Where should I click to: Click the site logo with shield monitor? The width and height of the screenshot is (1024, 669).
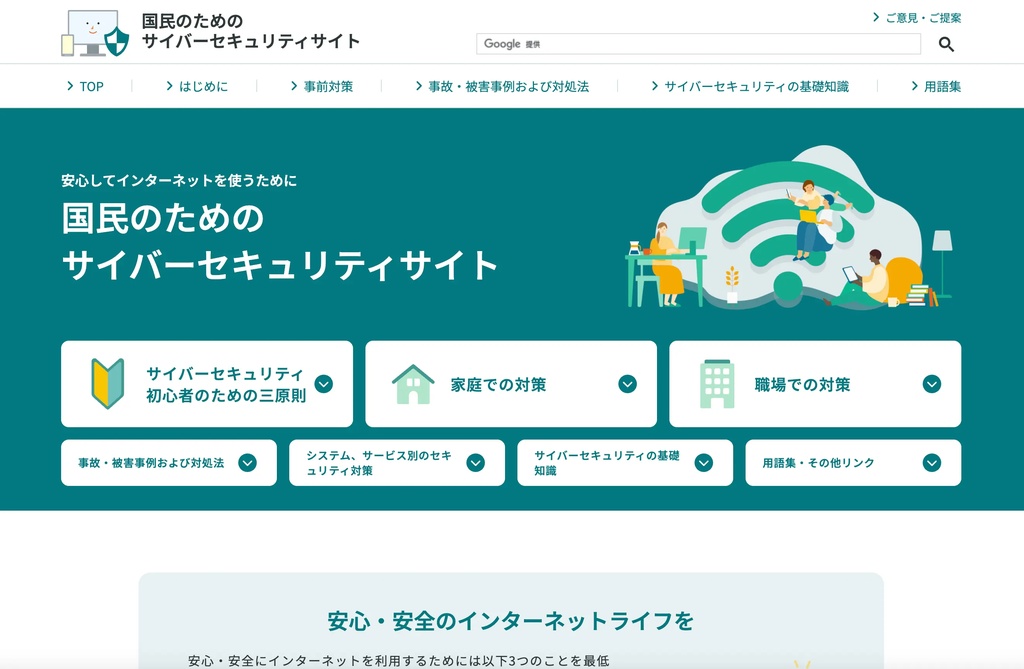click(x=96, y=33)
